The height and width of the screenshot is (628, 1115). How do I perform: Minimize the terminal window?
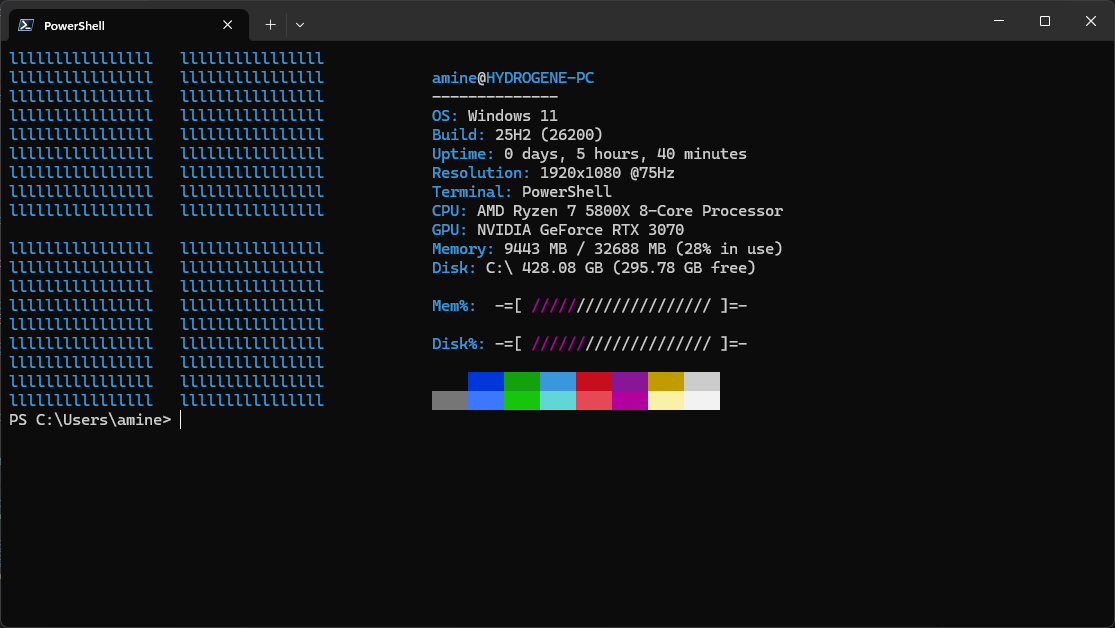pos(999,21)
